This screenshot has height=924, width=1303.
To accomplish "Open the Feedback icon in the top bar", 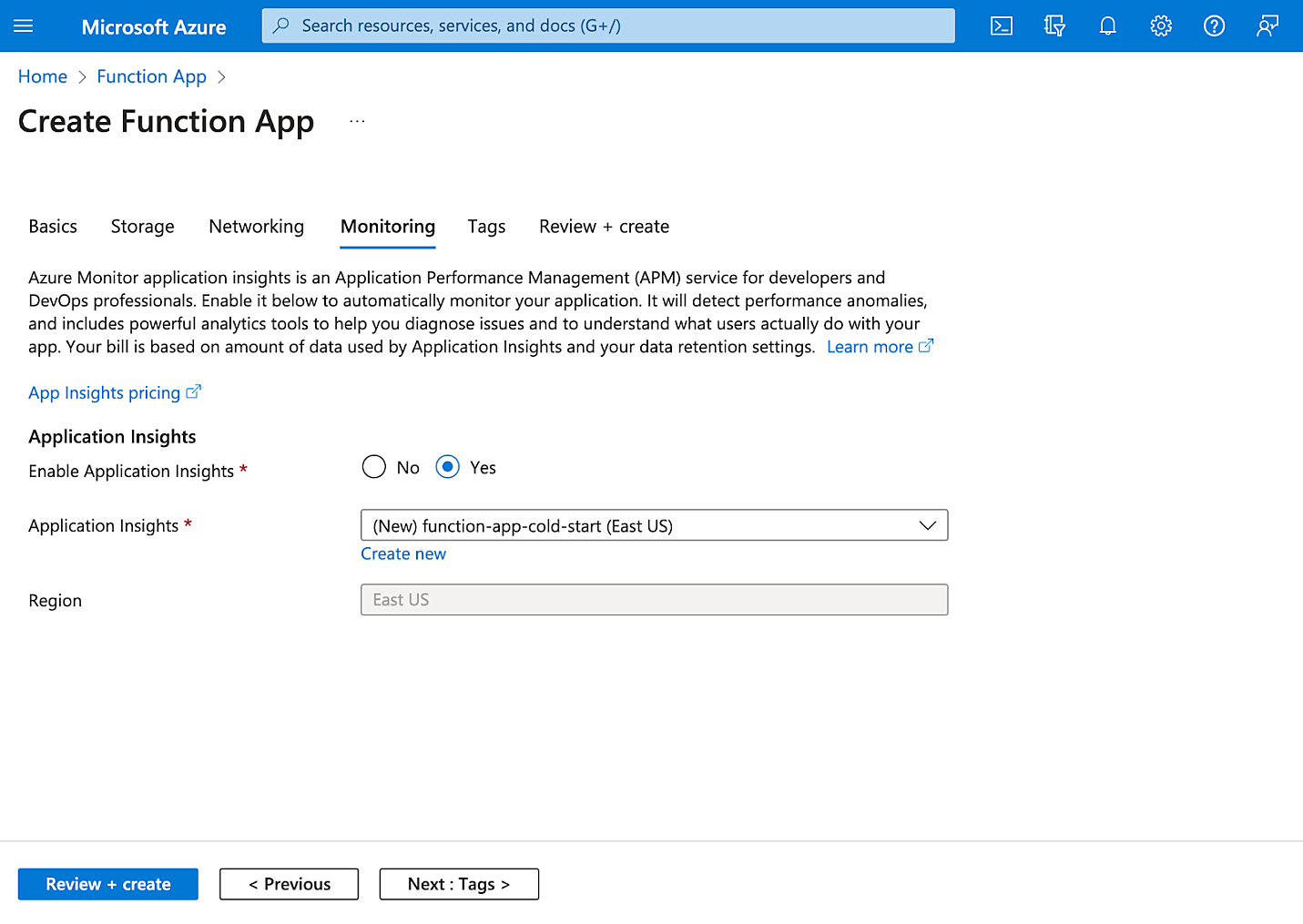I will (1267, 25).
